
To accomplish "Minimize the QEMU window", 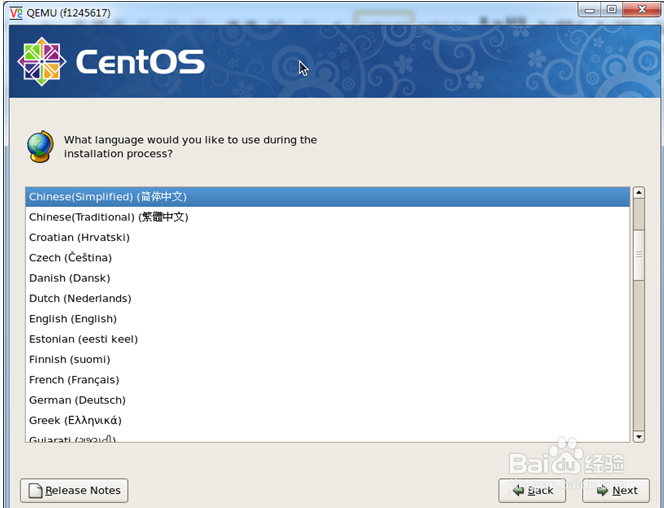I will tap(589, 10).
